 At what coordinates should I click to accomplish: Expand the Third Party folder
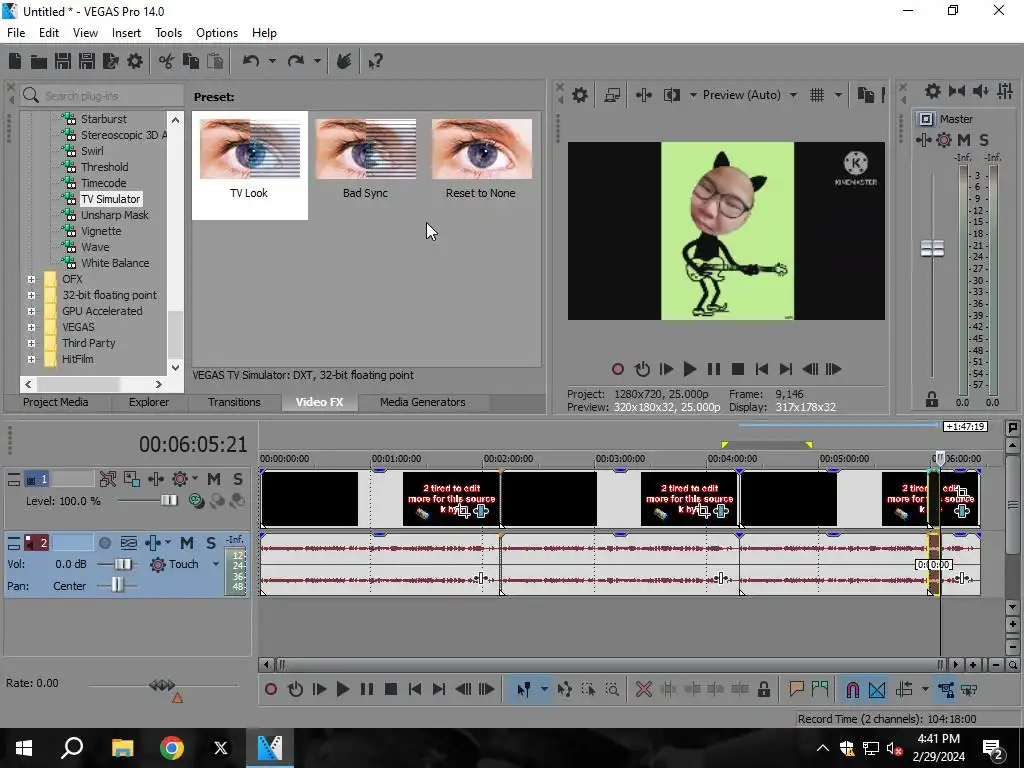click(x=31, y=343)
